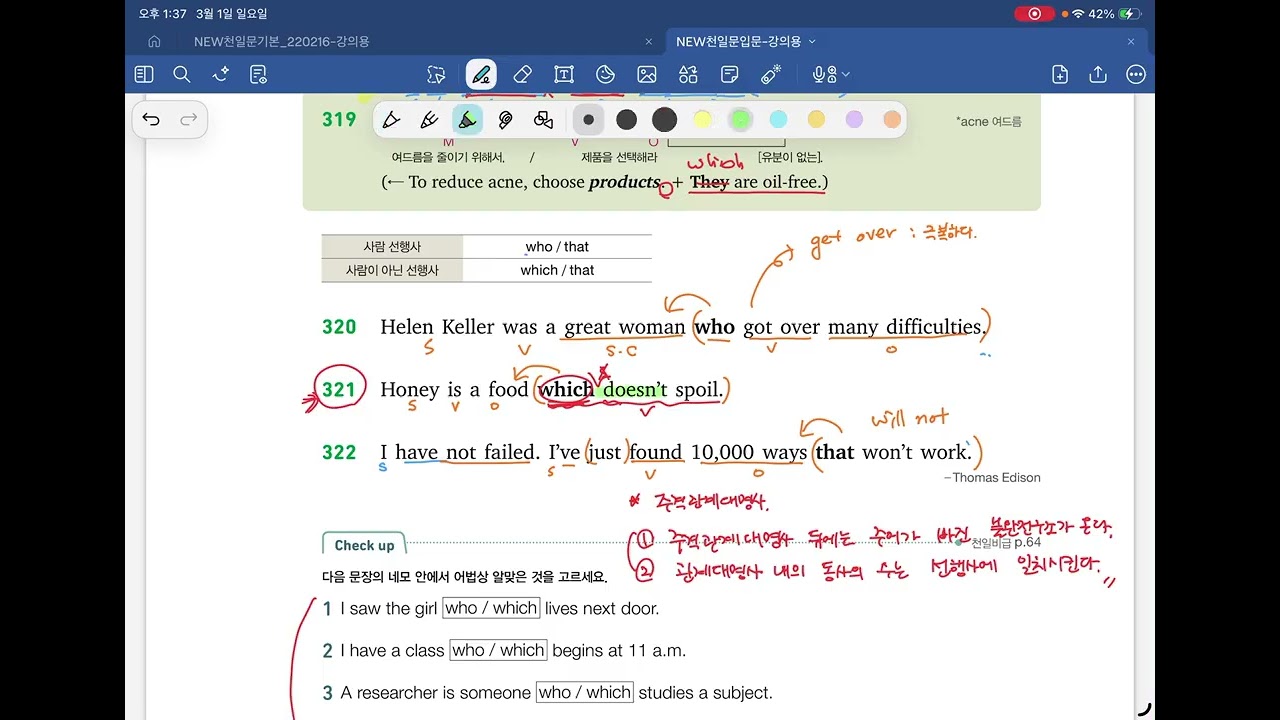Pick the green highlighter color
The image size is (1280, 720).
740,120
